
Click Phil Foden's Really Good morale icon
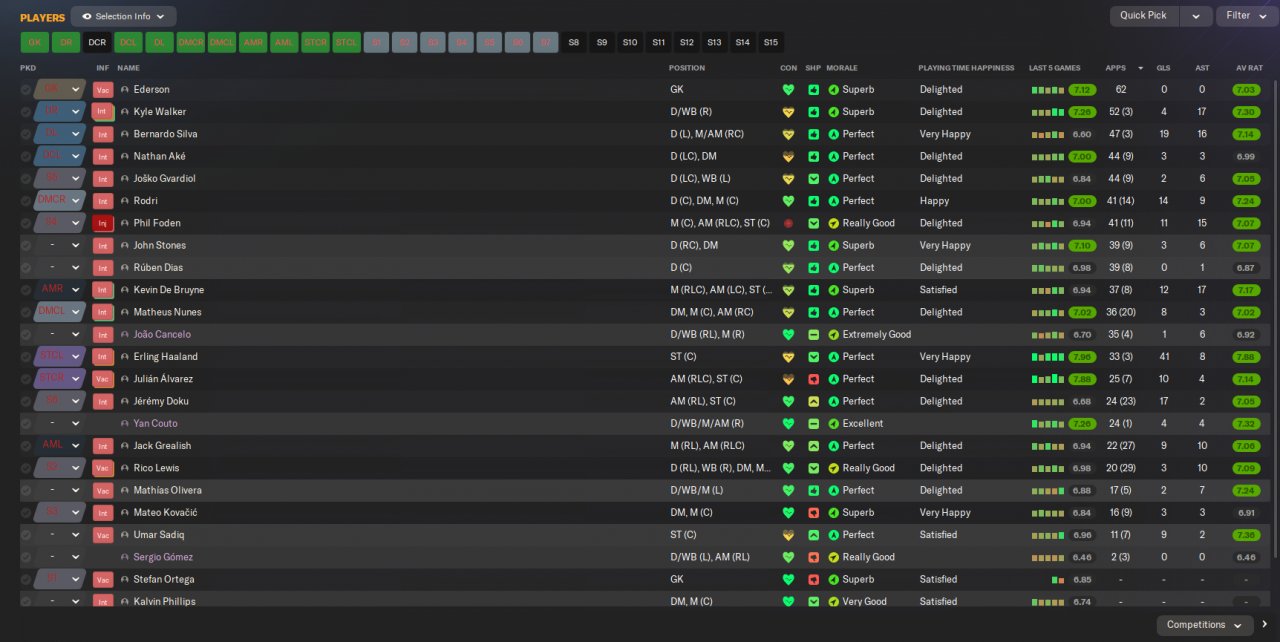click(x=834, y=224)
